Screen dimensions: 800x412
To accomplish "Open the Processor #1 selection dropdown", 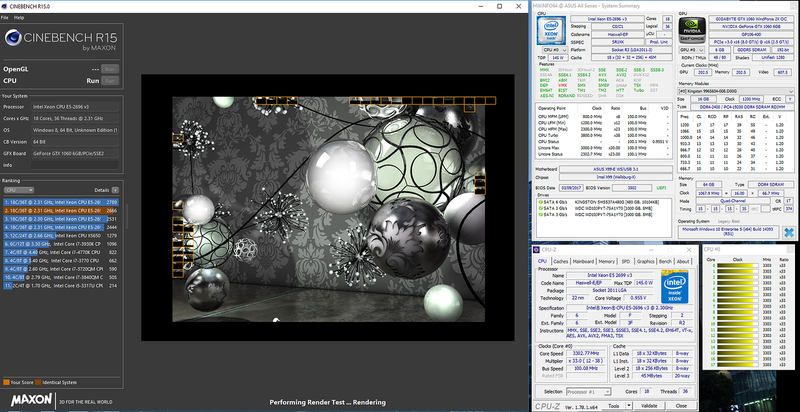I will click(x=588, y=392).
